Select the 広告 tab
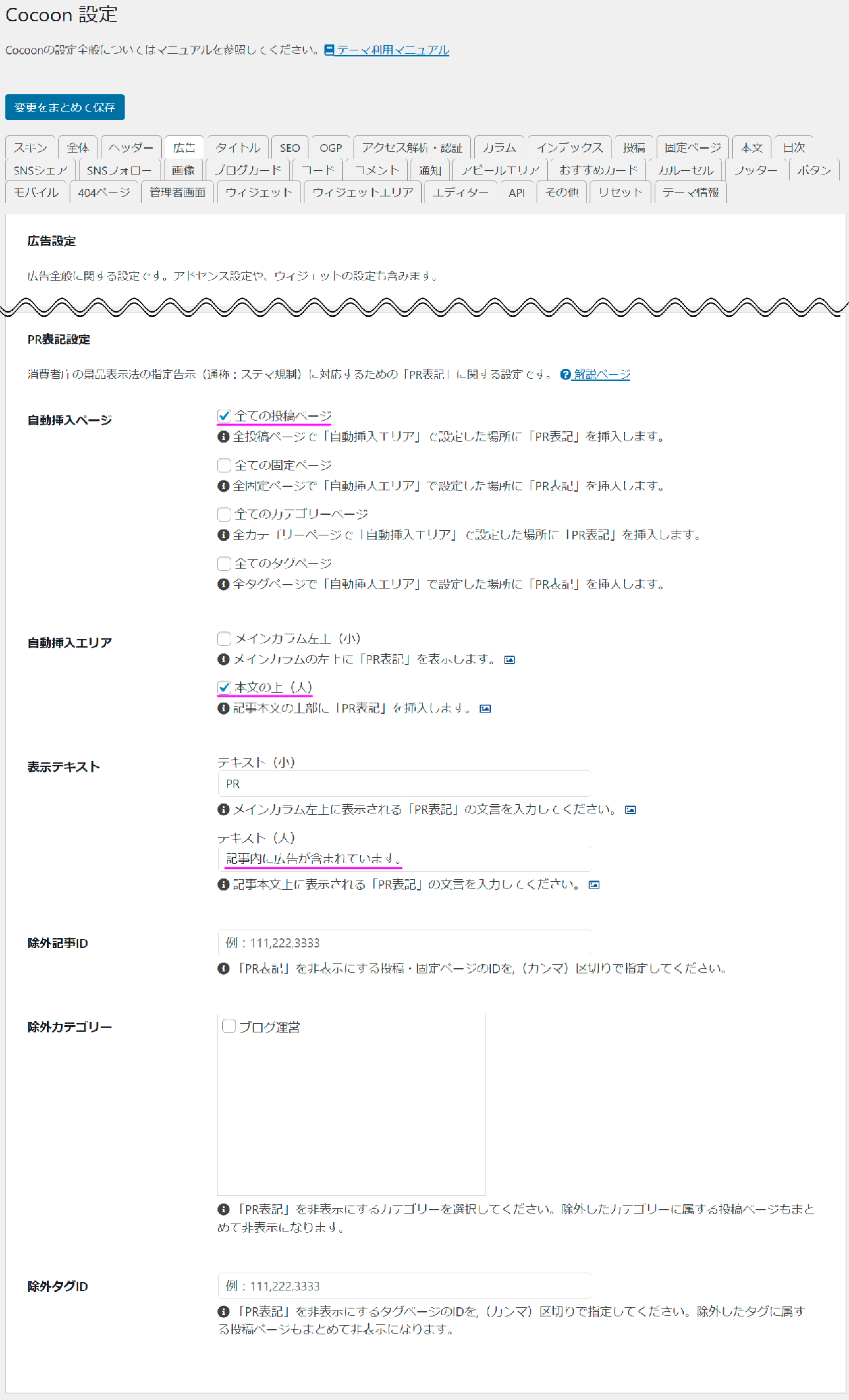This screenshot has width=849, height=1400. point(184,147)
